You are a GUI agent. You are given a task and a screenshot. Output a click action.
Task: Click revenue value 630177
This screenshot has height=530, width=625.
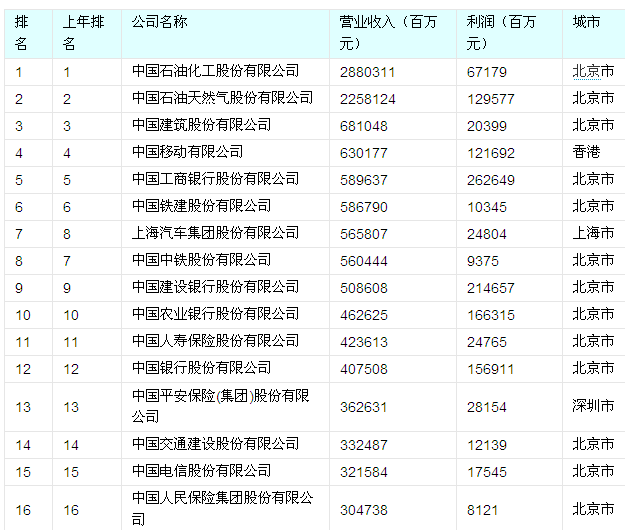pos(364,153)
